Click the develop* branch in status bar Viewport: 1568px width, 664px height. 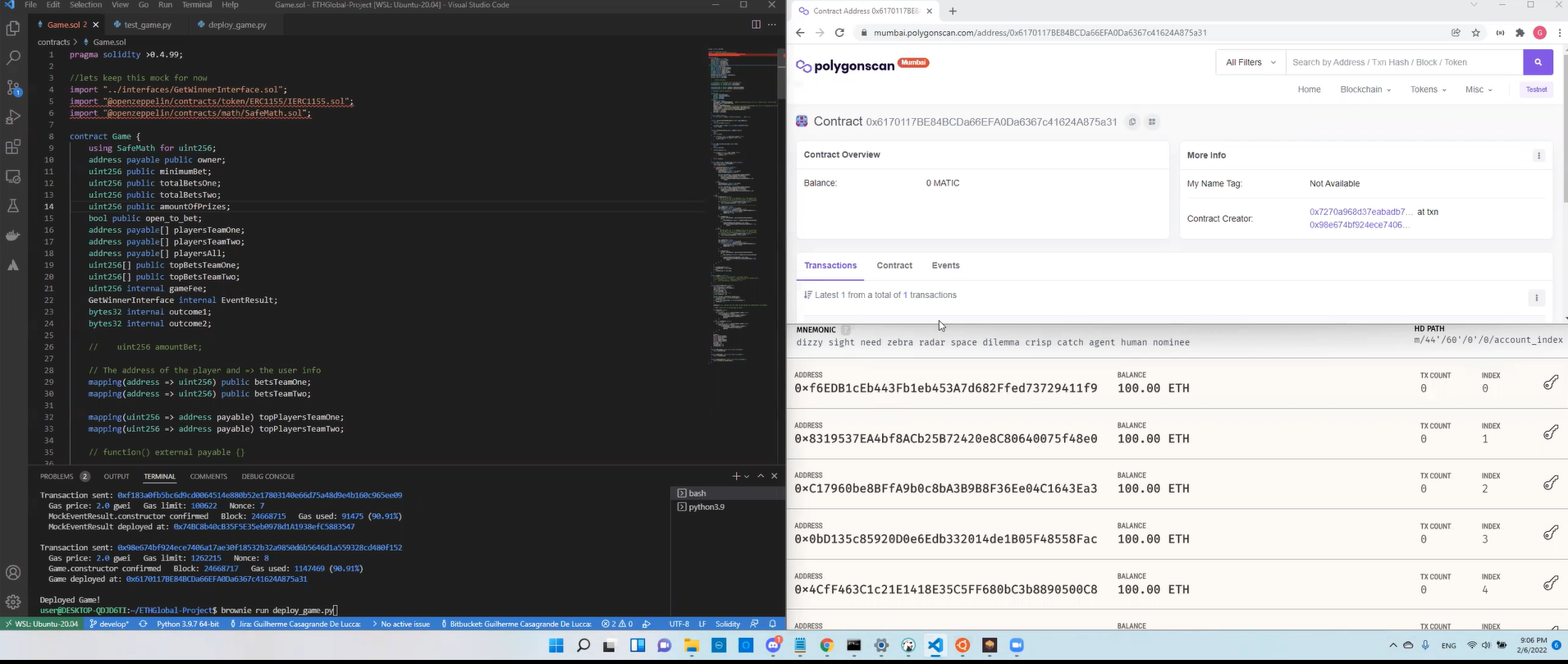click(109, 624)
